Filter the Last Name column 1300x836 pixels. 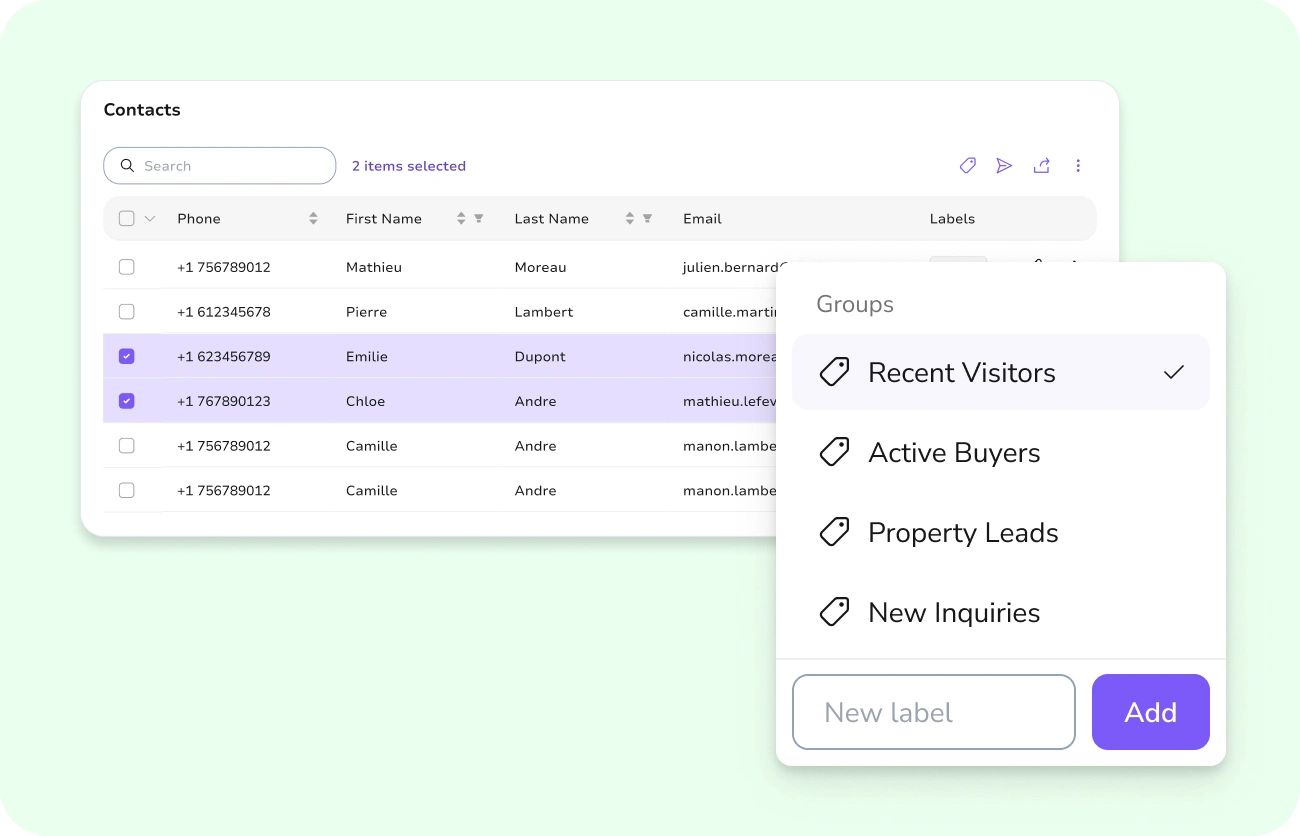(647, 219)
